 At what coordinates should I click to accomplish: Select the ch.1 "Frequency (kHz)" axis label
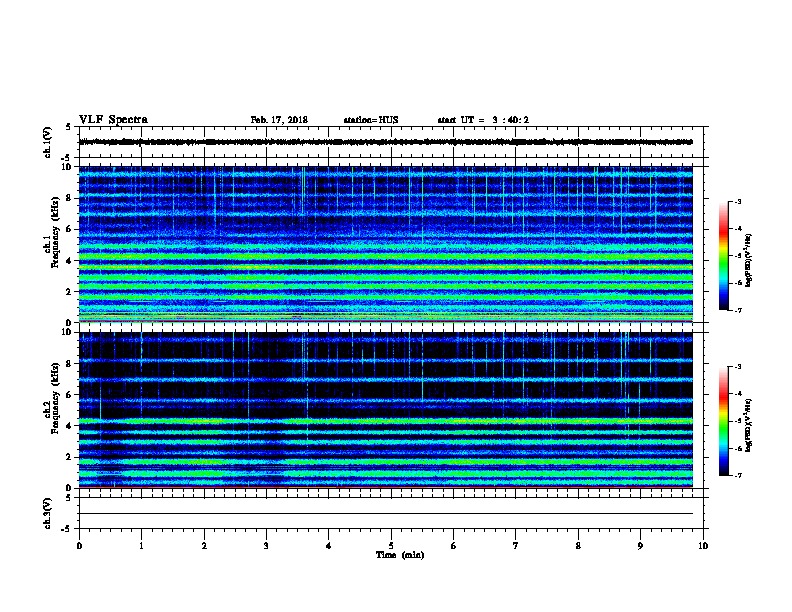click(55, 233)
